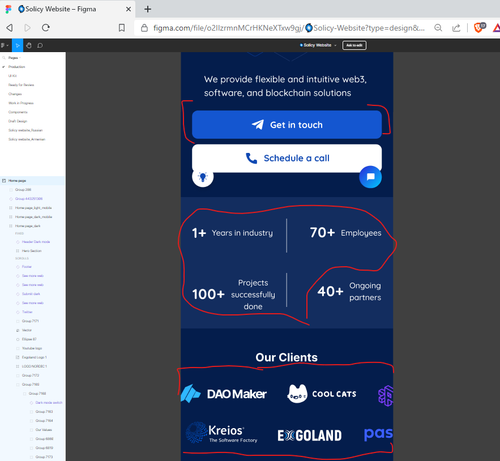This screenshot has width=500, height=461.
Task: Switch to the UI Kit page
Action: coord(12,76)
